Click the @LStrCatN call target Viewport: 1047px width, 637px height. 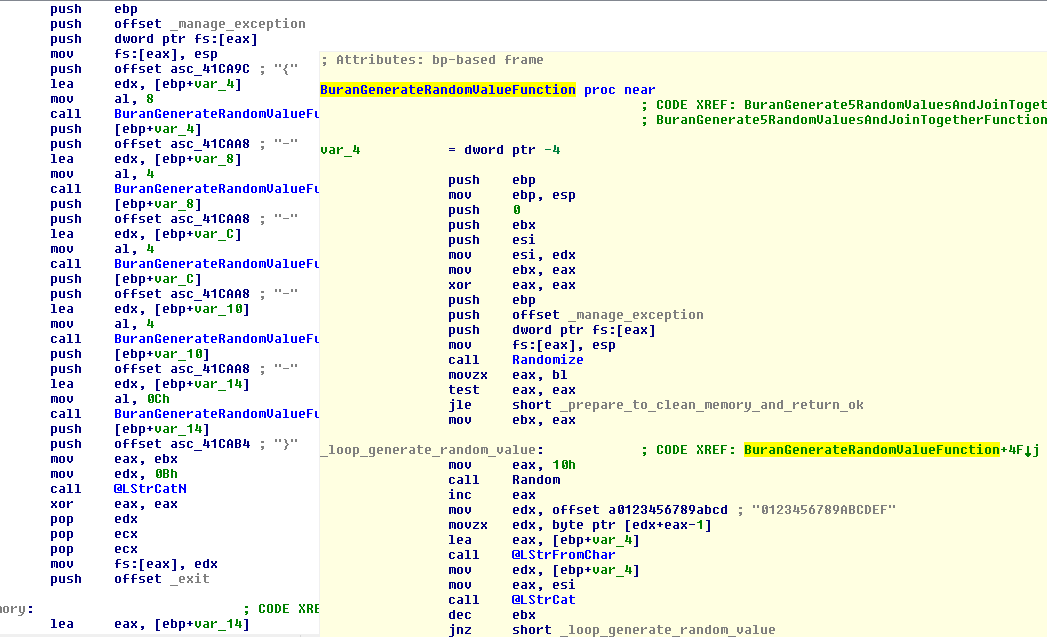(x=150, y=489)
